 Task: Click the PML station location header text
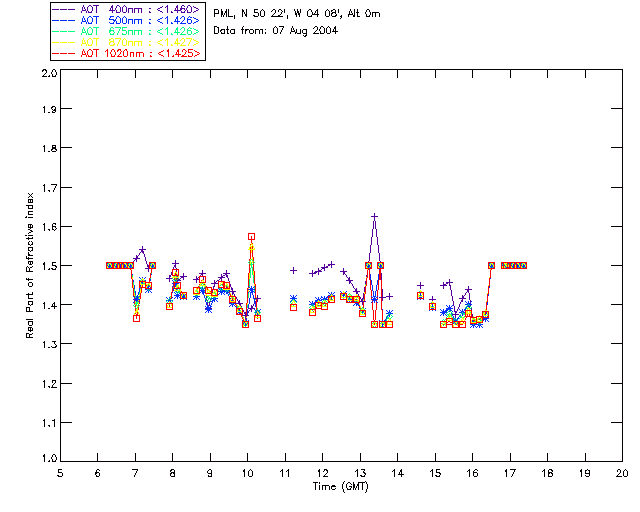click(297, 14)
